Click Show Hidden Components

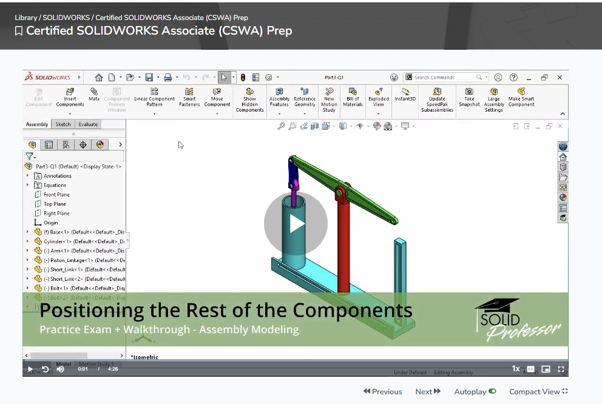[250, 100]
